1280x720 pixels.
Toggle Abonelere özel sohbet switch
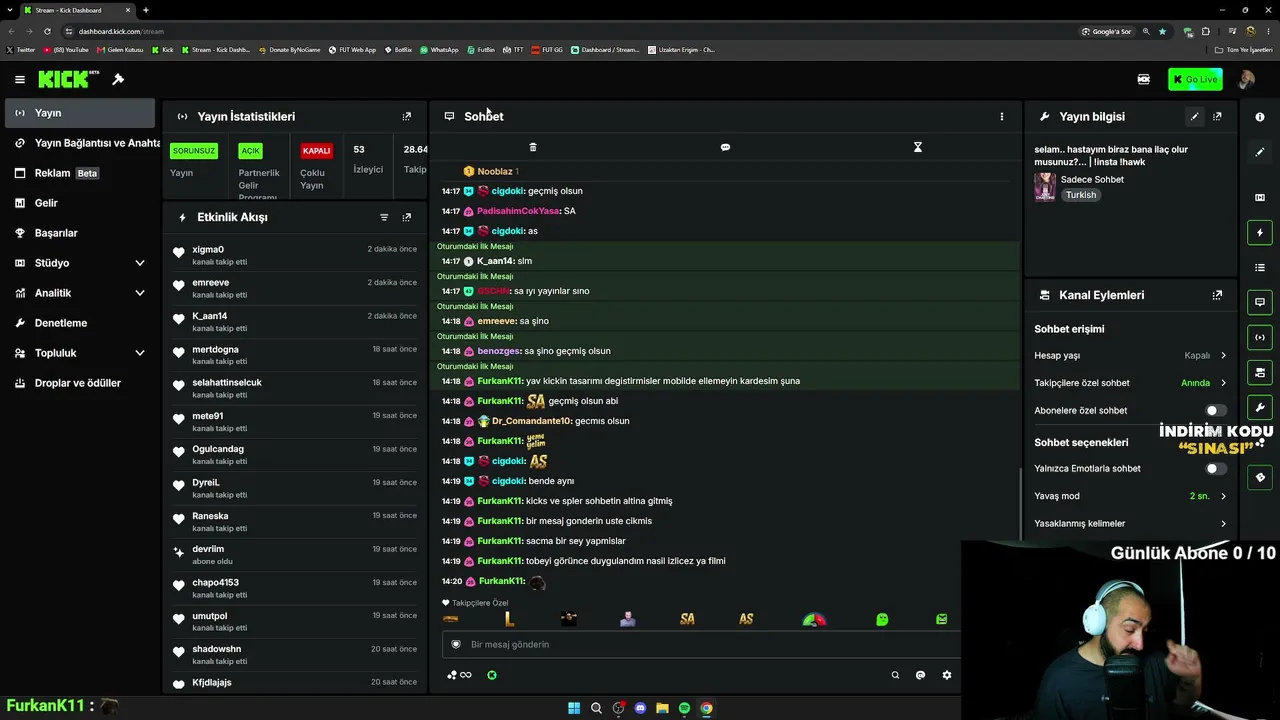[x=1215, y=410]
